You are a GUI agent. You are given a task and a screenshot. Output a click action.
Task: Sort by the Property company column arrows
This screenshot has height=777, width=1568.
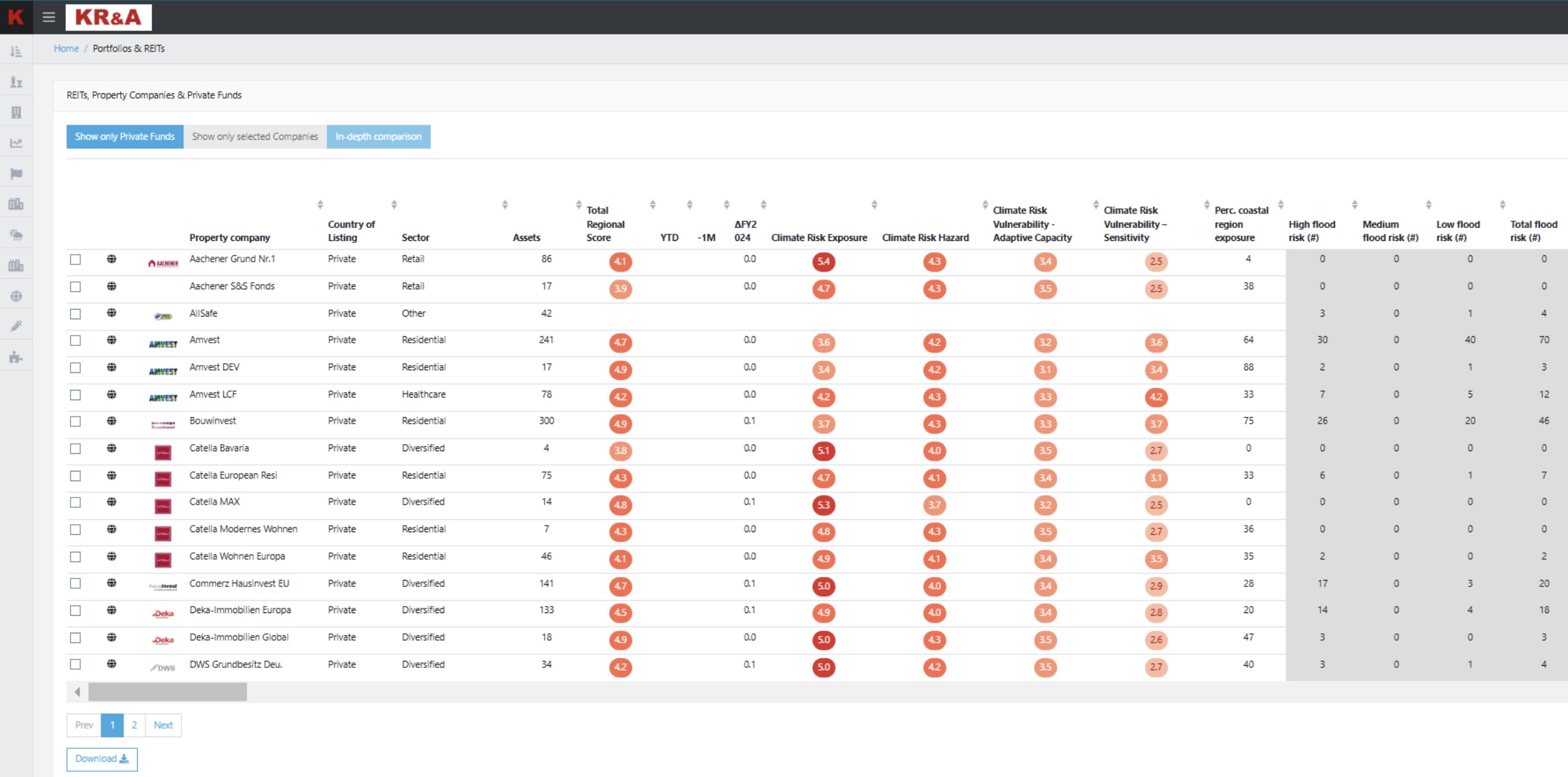(x=320, y=204)
